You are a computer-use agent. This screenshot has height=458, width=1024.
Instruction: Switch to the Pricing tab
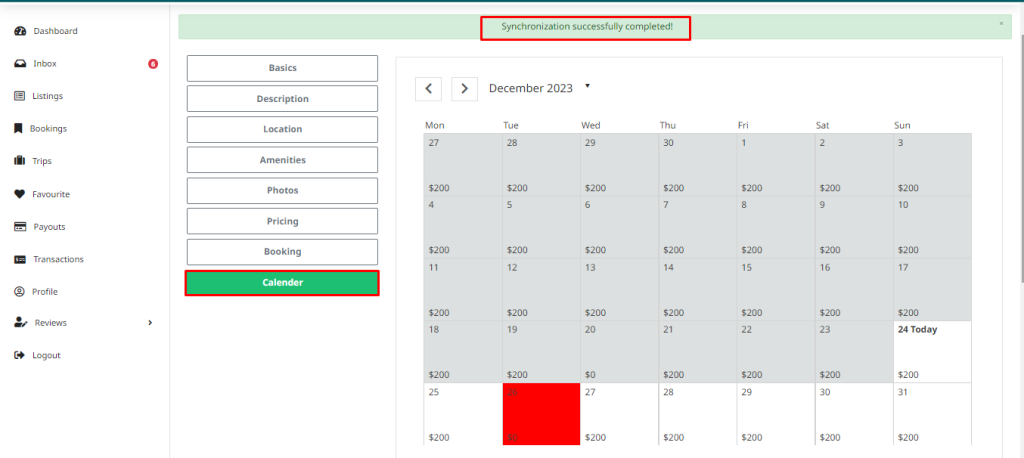tap(282, 221)
